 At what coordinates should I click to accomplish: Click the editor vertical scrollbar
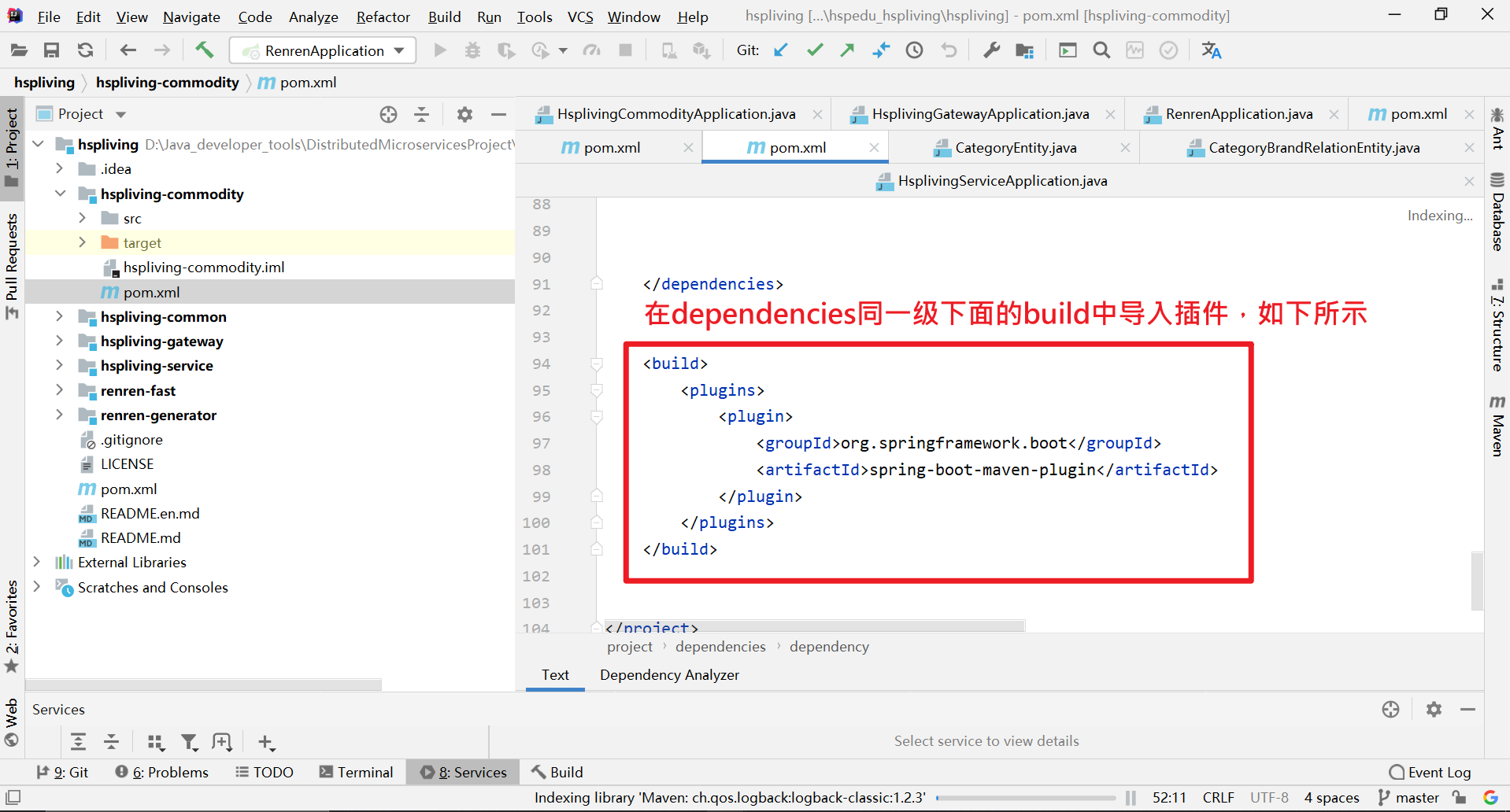pos(1477,581)
